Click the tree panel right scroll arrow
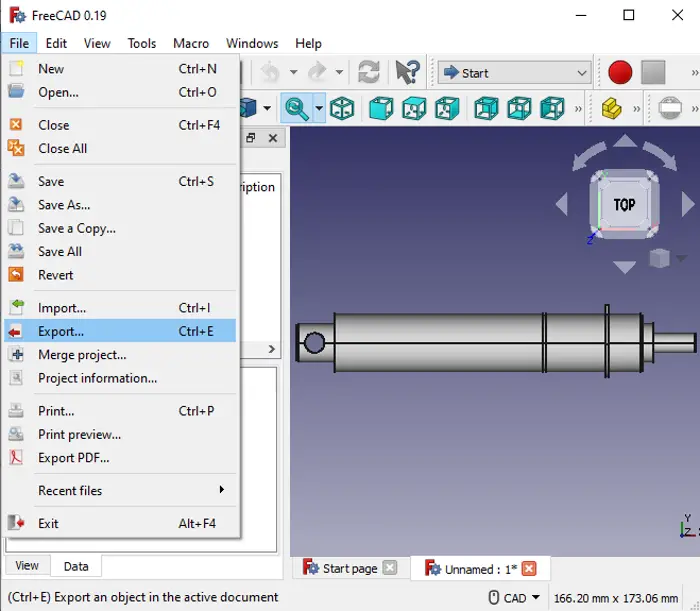 point(271,349)
